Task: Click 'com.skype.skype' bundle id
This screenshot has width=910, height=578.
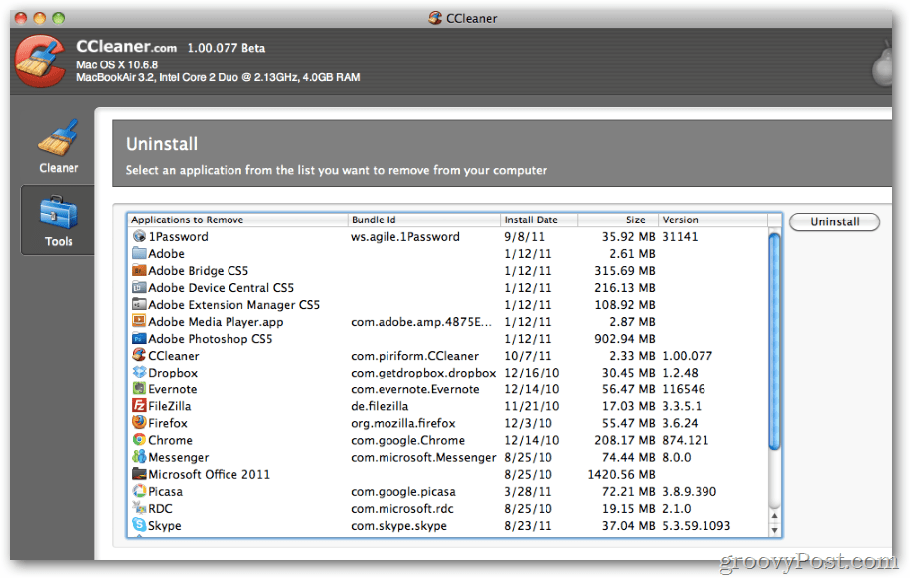Action: coord(399,526)
